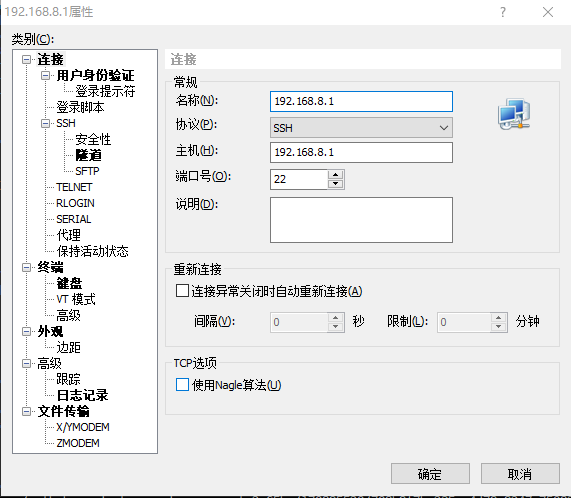Open X/YMODEM settings
This screenshot has width=571, height=498.
[83, 427]
